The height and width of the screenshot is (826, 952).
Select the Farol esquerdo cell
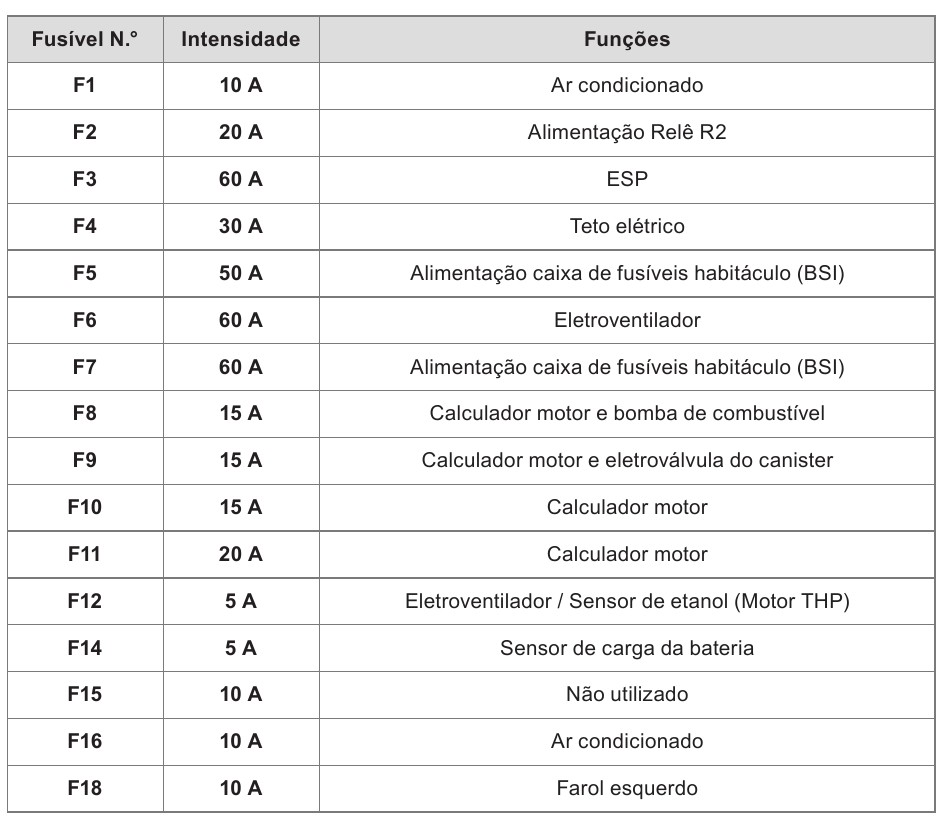(627, 788)
